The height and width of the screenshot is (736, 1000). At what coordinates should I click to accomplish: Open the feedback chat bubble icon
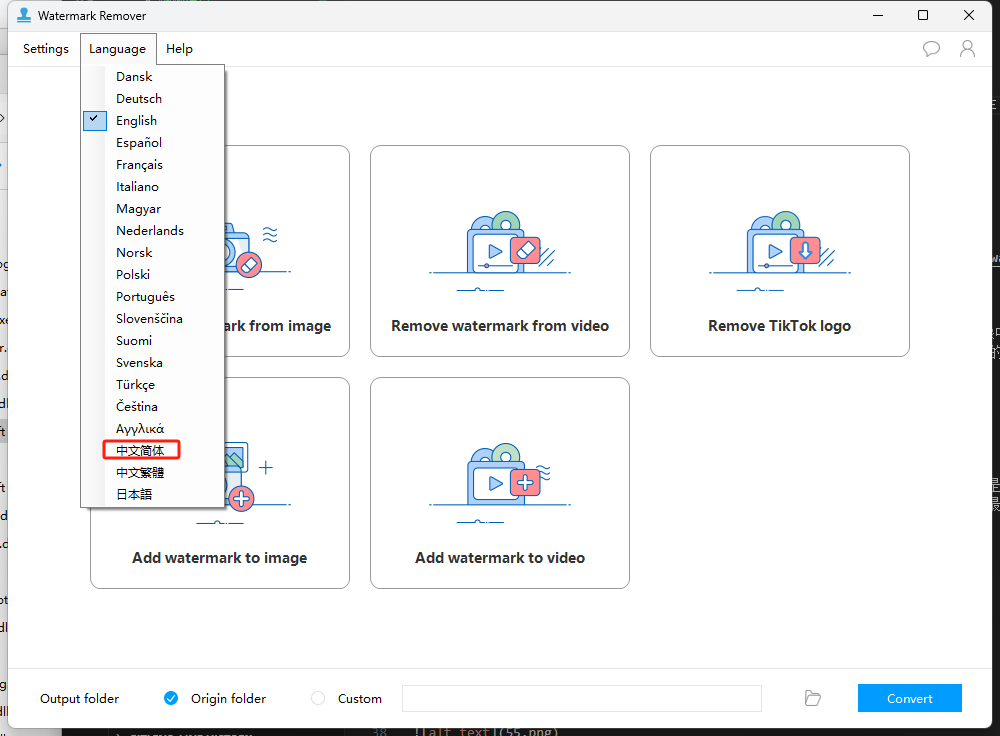pyautogui.click(x=931, y=48)
